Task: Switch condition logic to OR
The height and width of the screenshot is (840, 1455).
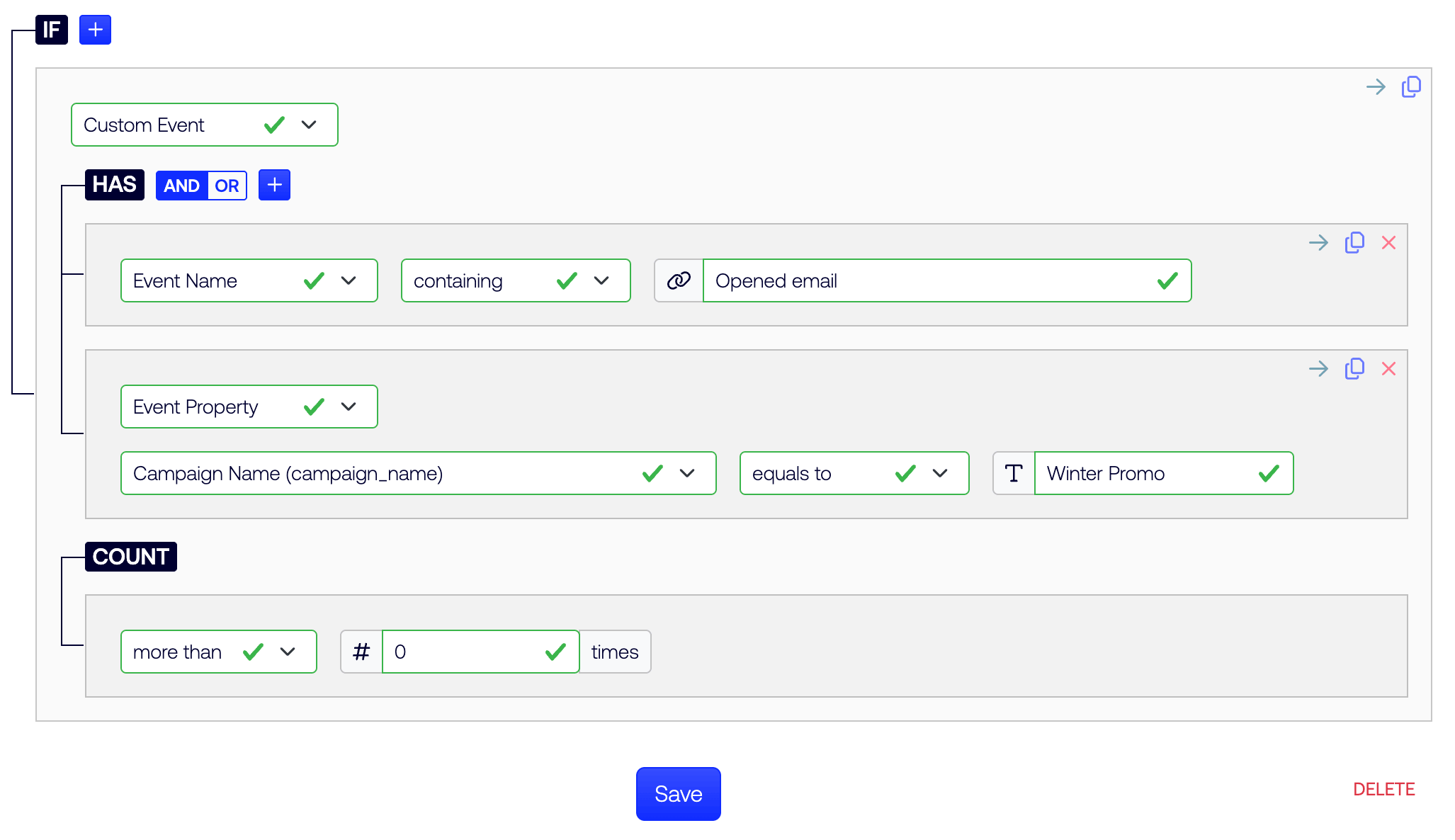Action: coord(227,186)
